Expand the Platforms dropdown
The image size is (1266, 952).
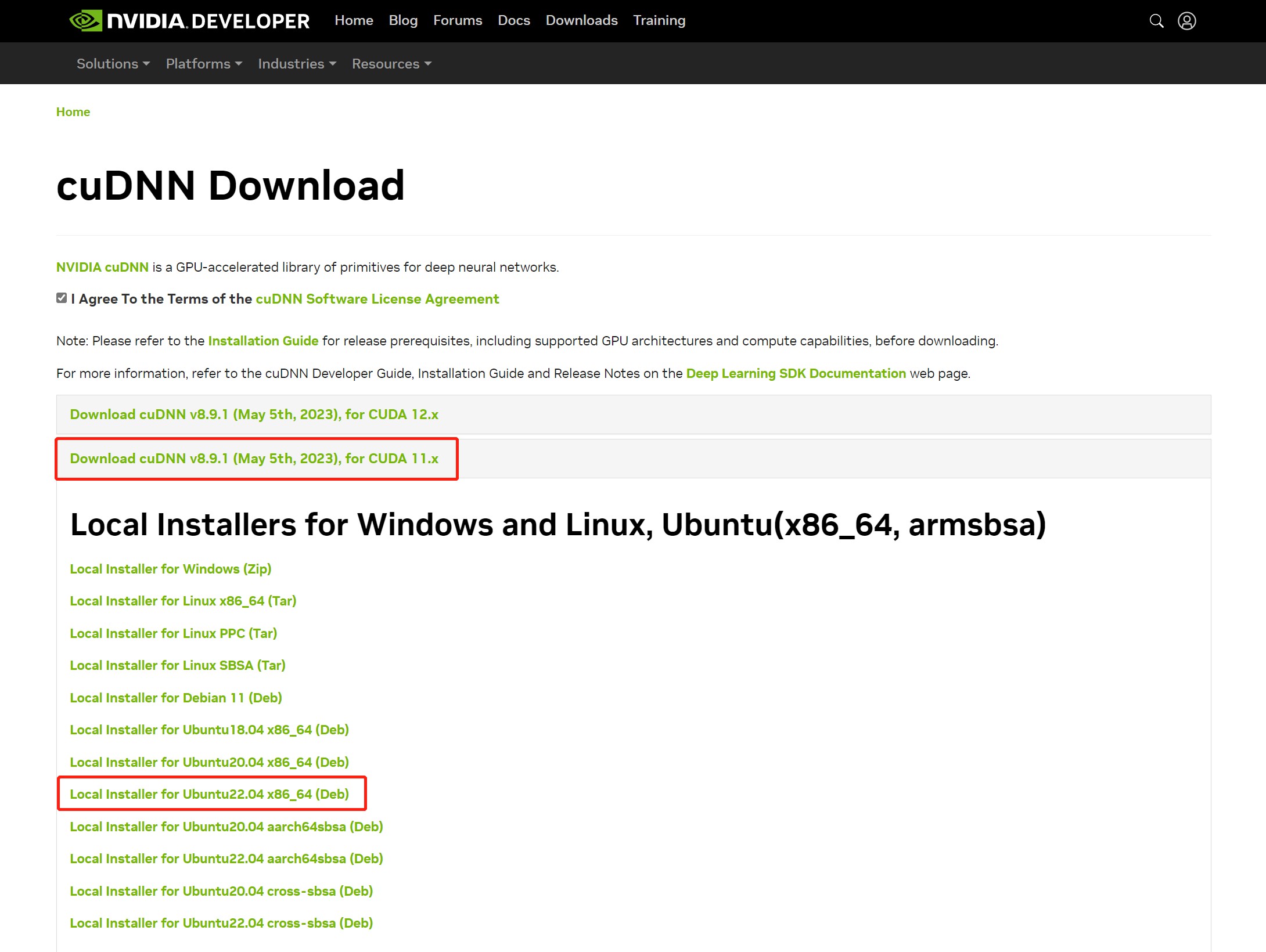[x=204, y=64]
